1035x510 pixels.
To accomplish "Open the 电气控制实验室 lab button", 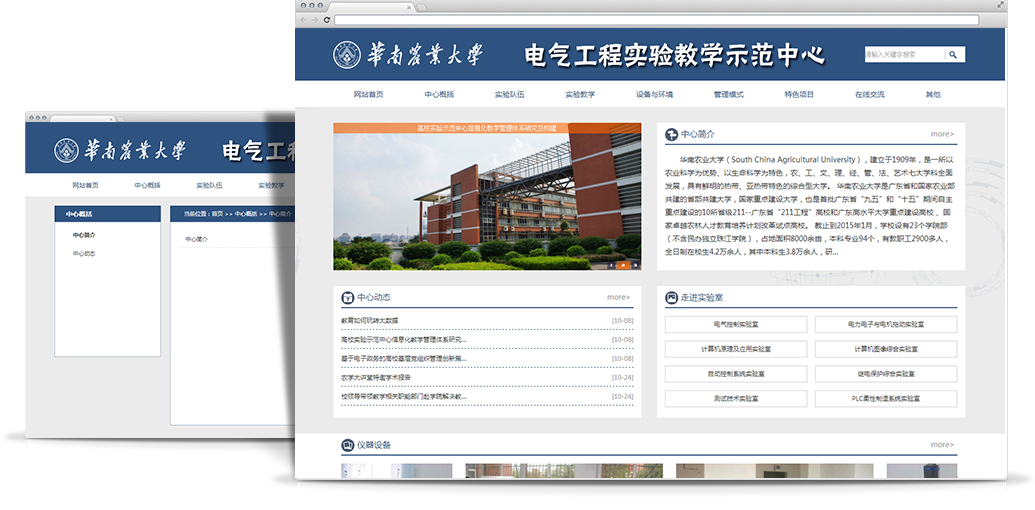I will pos(735,325).
